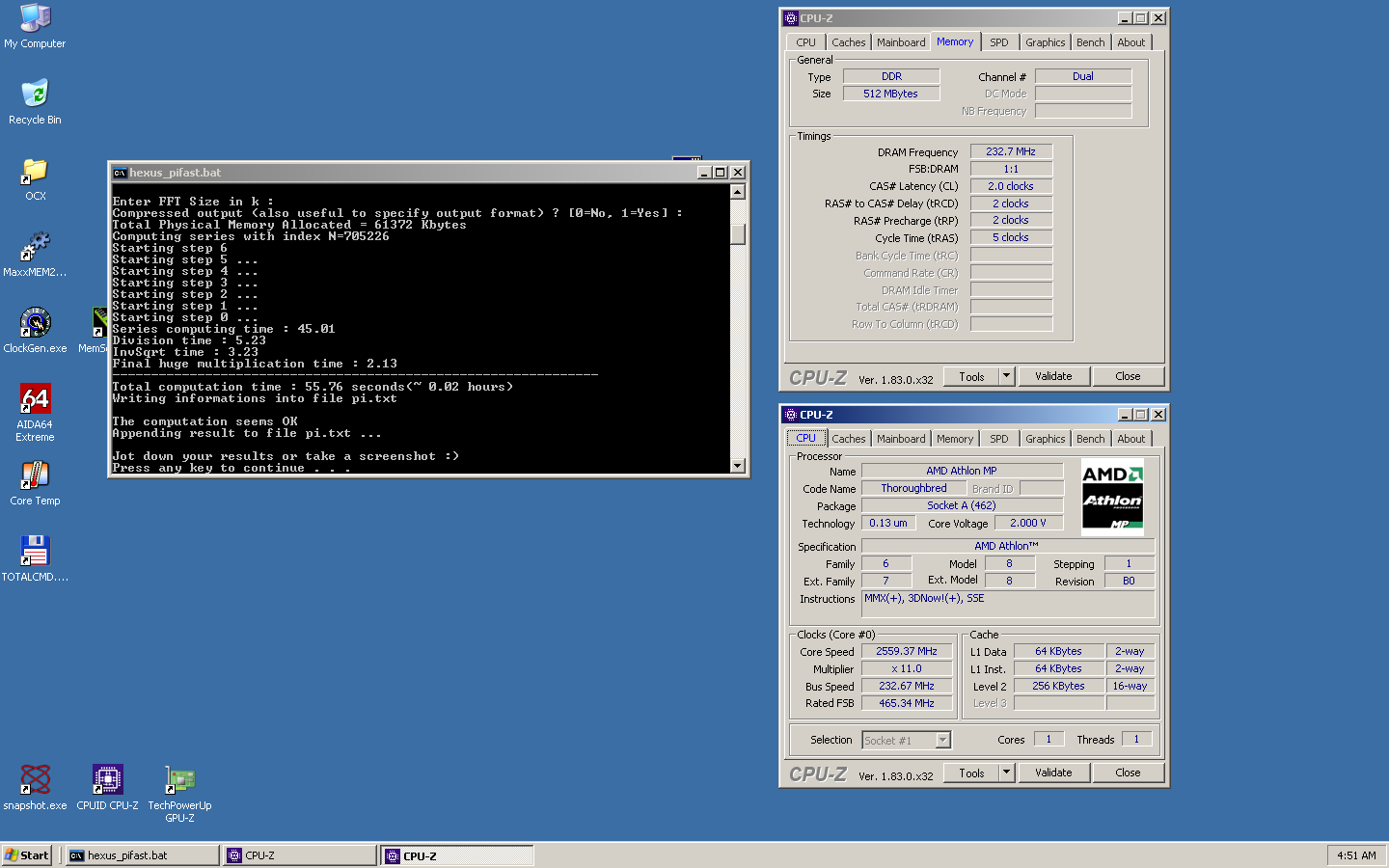Open Tools dropdown arrow in lower CPU-Z
This screenshot has height=868, width=1389.
[1006, 773]
